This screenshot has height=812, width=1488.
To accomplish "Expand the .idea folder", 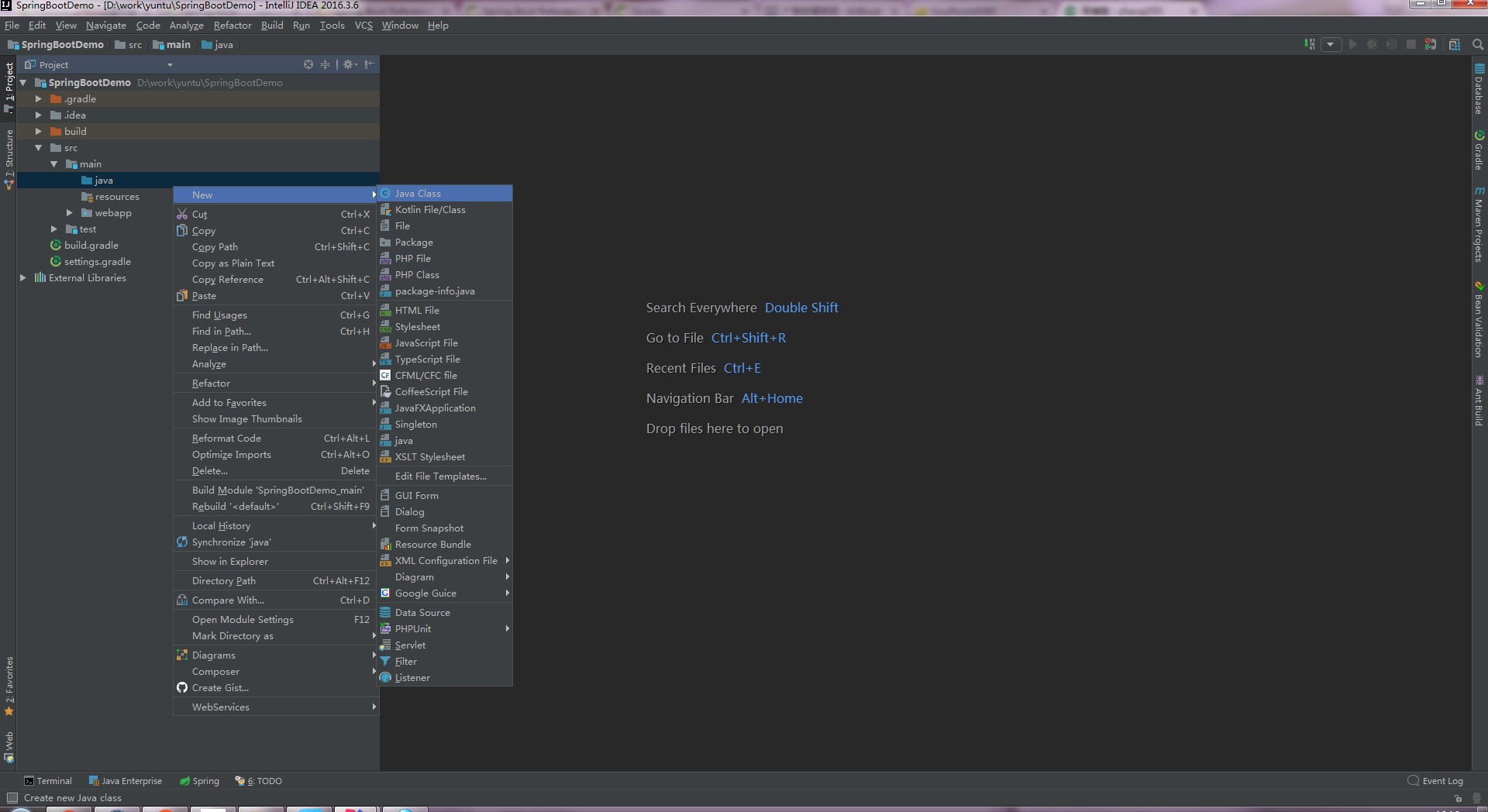I will 38,115.
